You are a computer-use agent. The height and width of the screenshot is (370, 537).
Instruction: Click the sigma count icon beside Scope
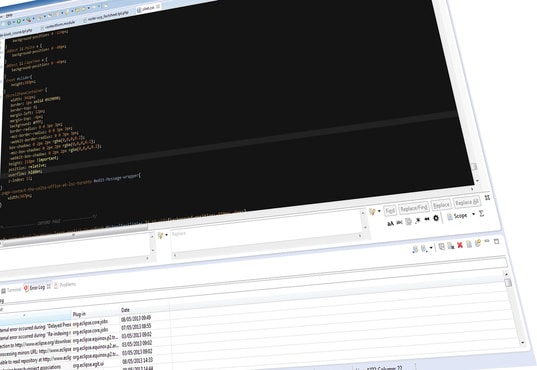coord(482,214)
